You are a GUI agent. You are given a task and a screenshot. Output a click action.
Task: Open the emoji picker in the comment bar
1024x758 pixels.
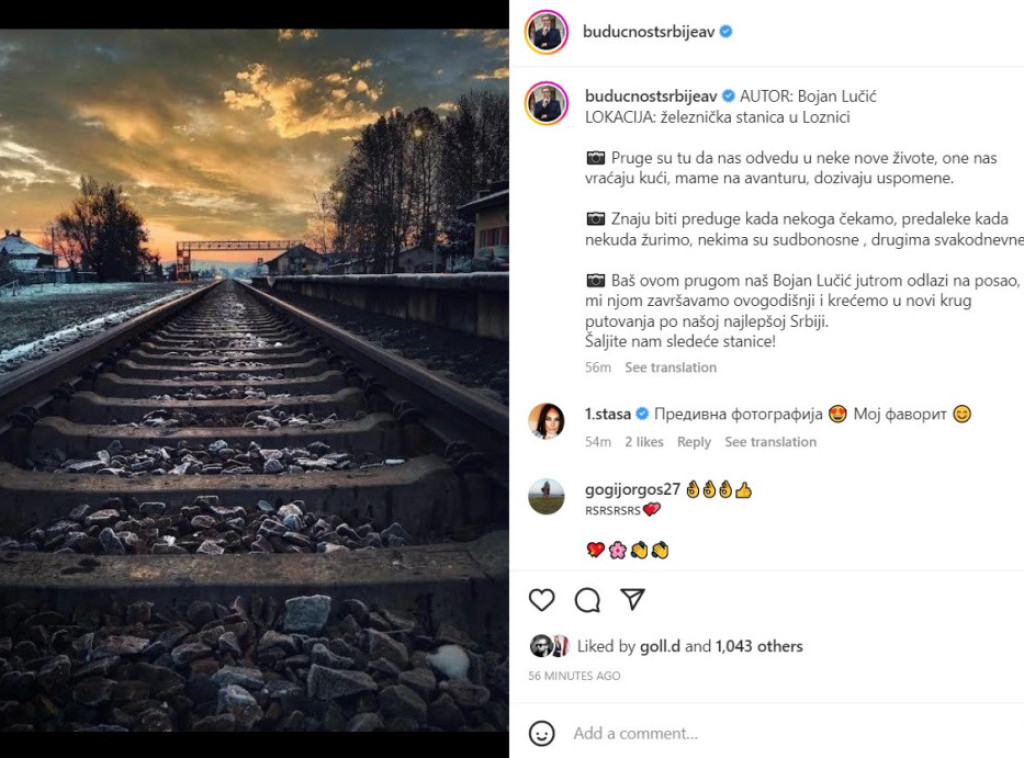pyautogui.click(x=542, y=732)
